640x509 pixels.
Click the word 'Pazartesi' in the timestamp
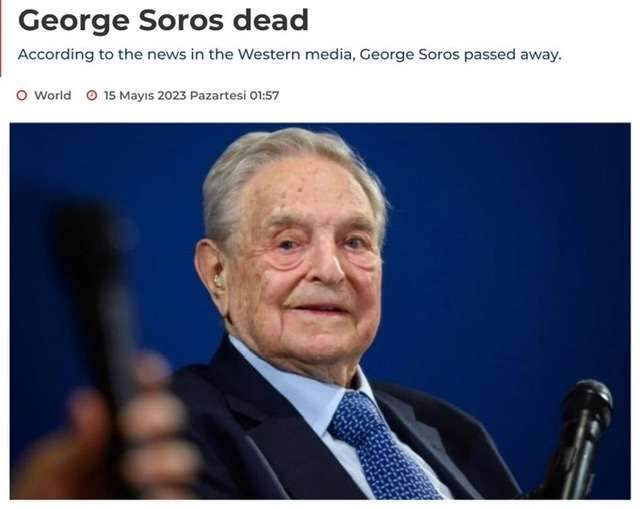218,96
